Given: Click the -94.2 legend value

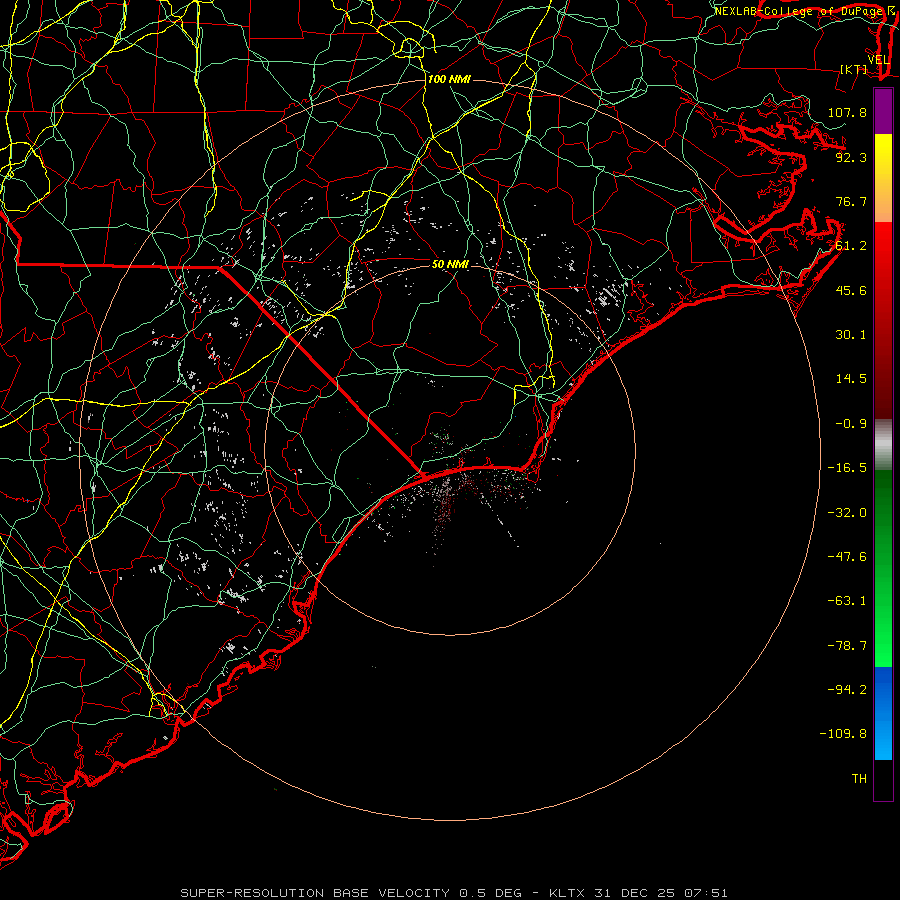Looking at the screenshot, I should 847,690.
